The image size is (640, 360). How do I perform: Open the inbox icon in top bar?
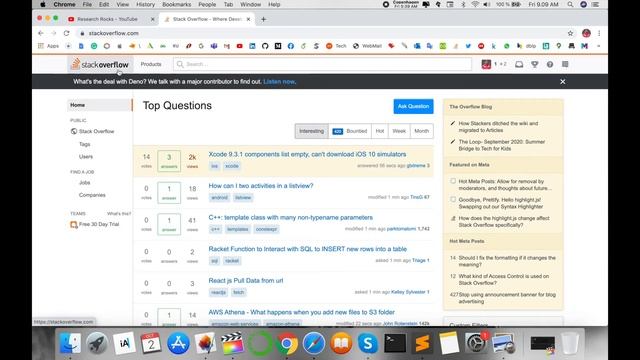(519, 64)
